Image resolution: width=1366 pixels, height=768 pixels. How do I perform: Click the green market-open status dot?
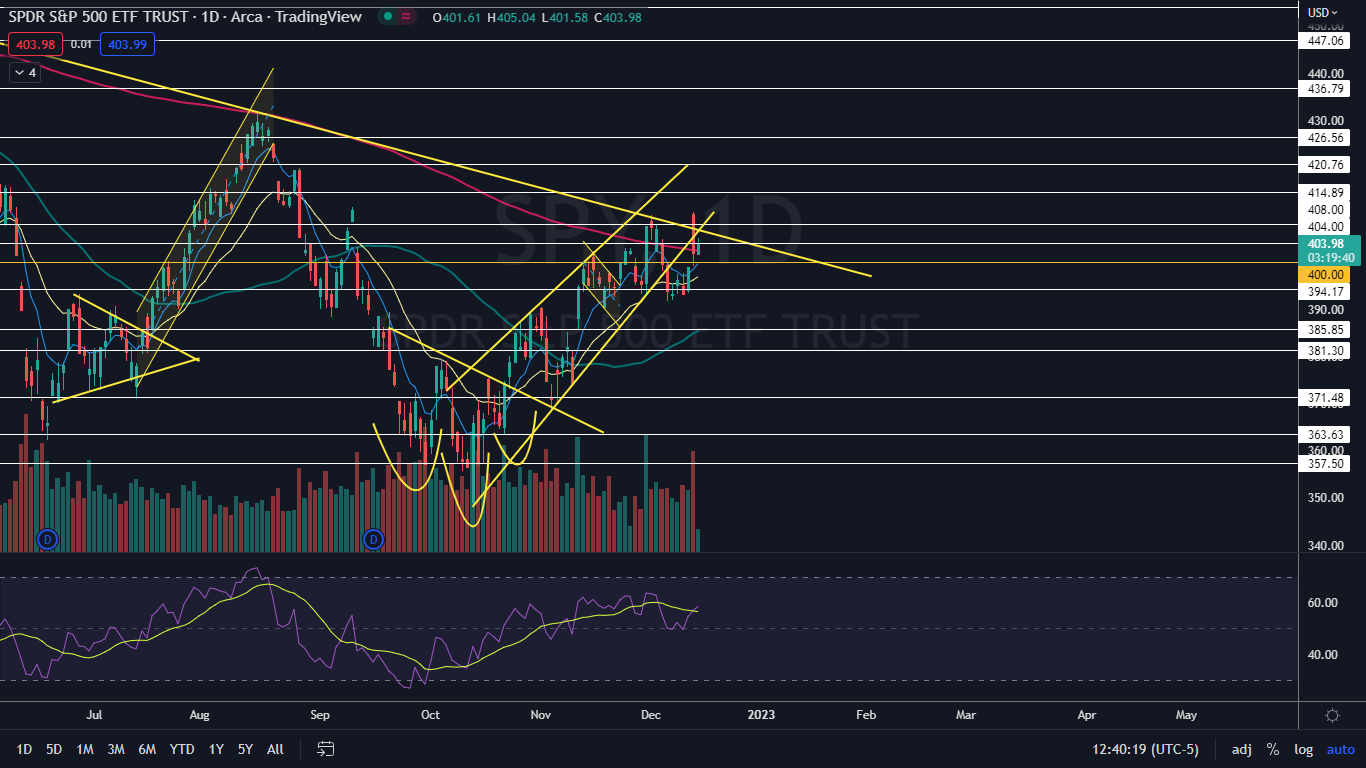(x=387, y=17)
